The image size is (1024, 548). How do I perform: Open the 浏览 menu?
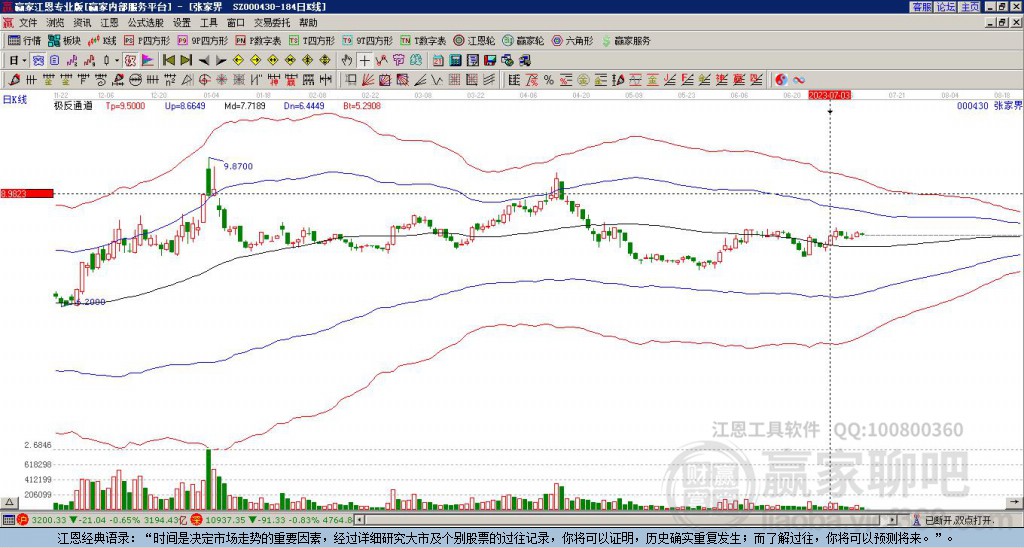(x=56, y=23)
